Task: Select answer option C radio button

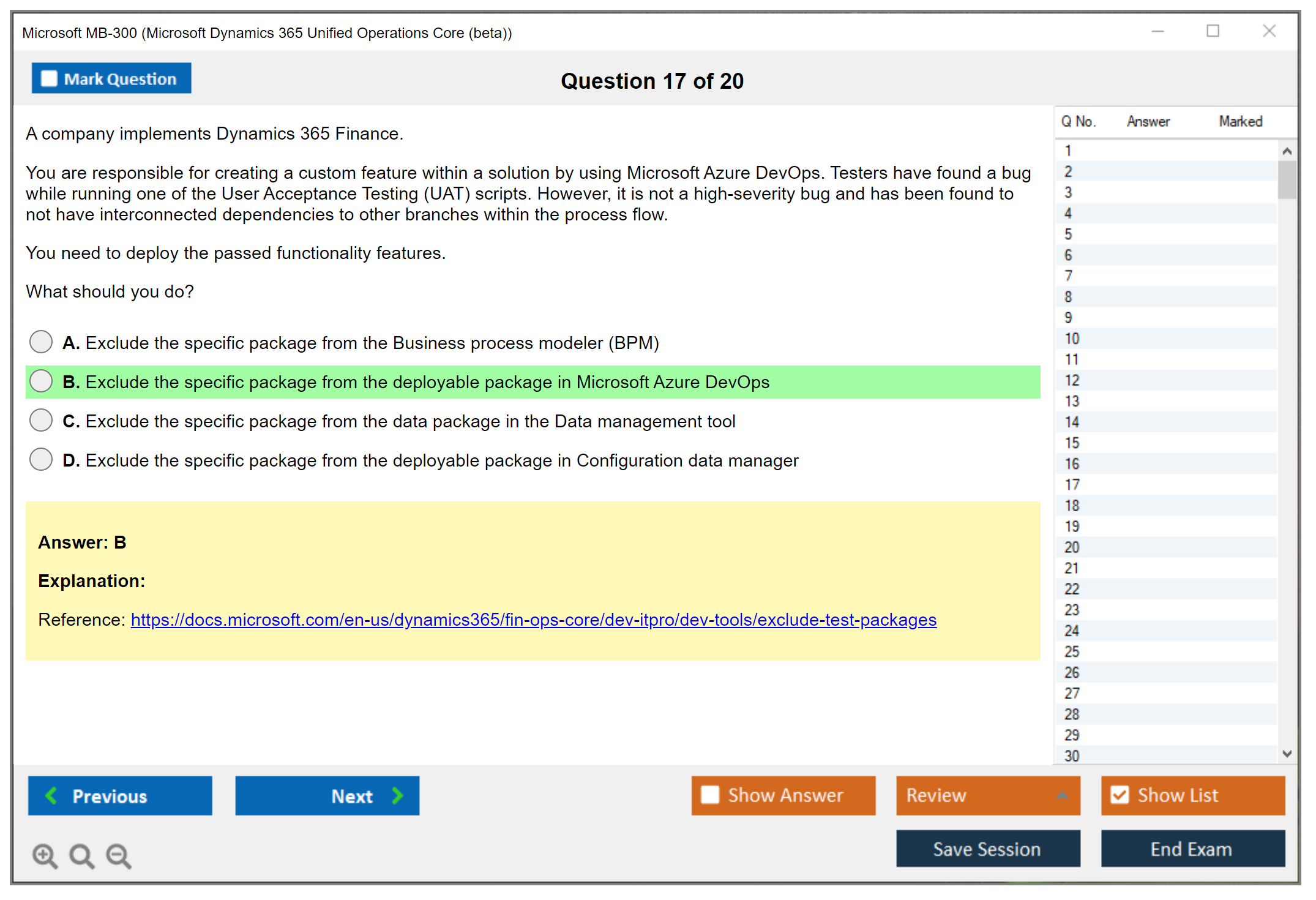Action: pos(41,420)
